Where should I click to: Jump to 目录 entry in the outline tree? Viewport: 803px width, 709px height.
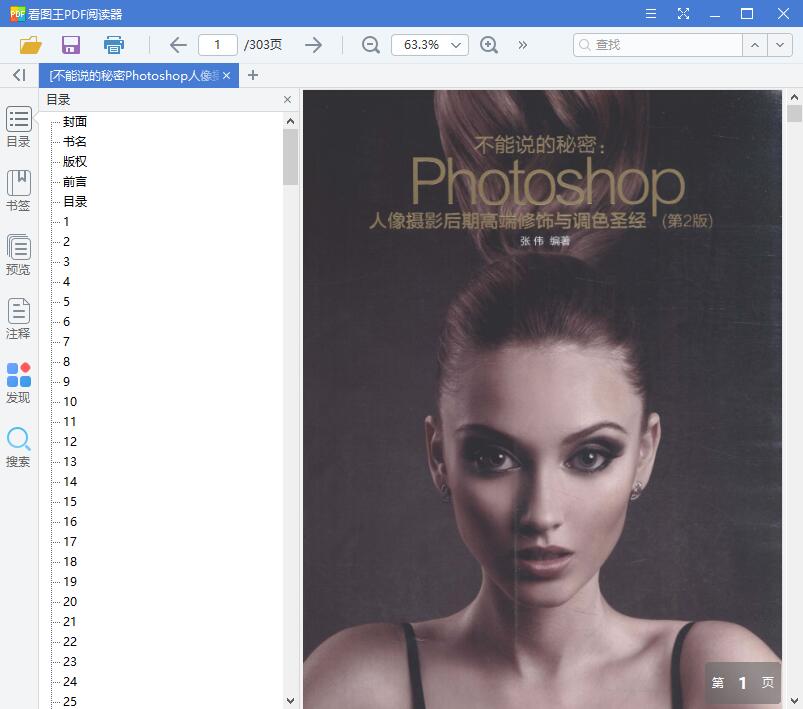click(x=75, y=201)
